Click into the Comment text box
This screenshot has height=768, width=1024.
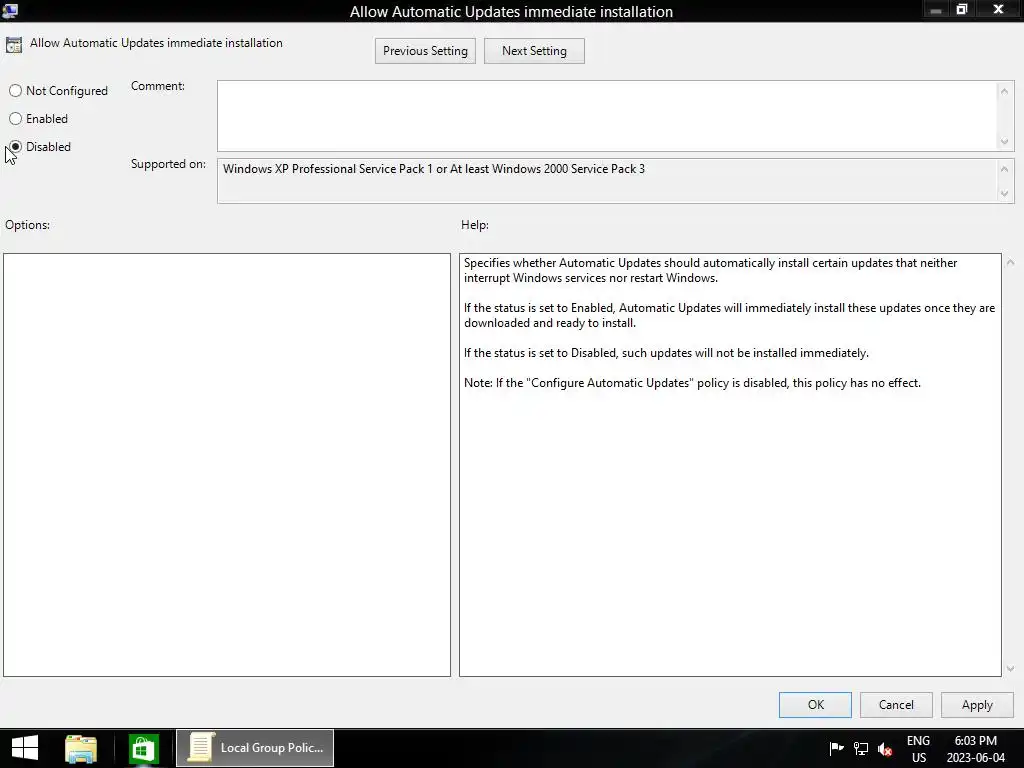(x=606, y=116)
